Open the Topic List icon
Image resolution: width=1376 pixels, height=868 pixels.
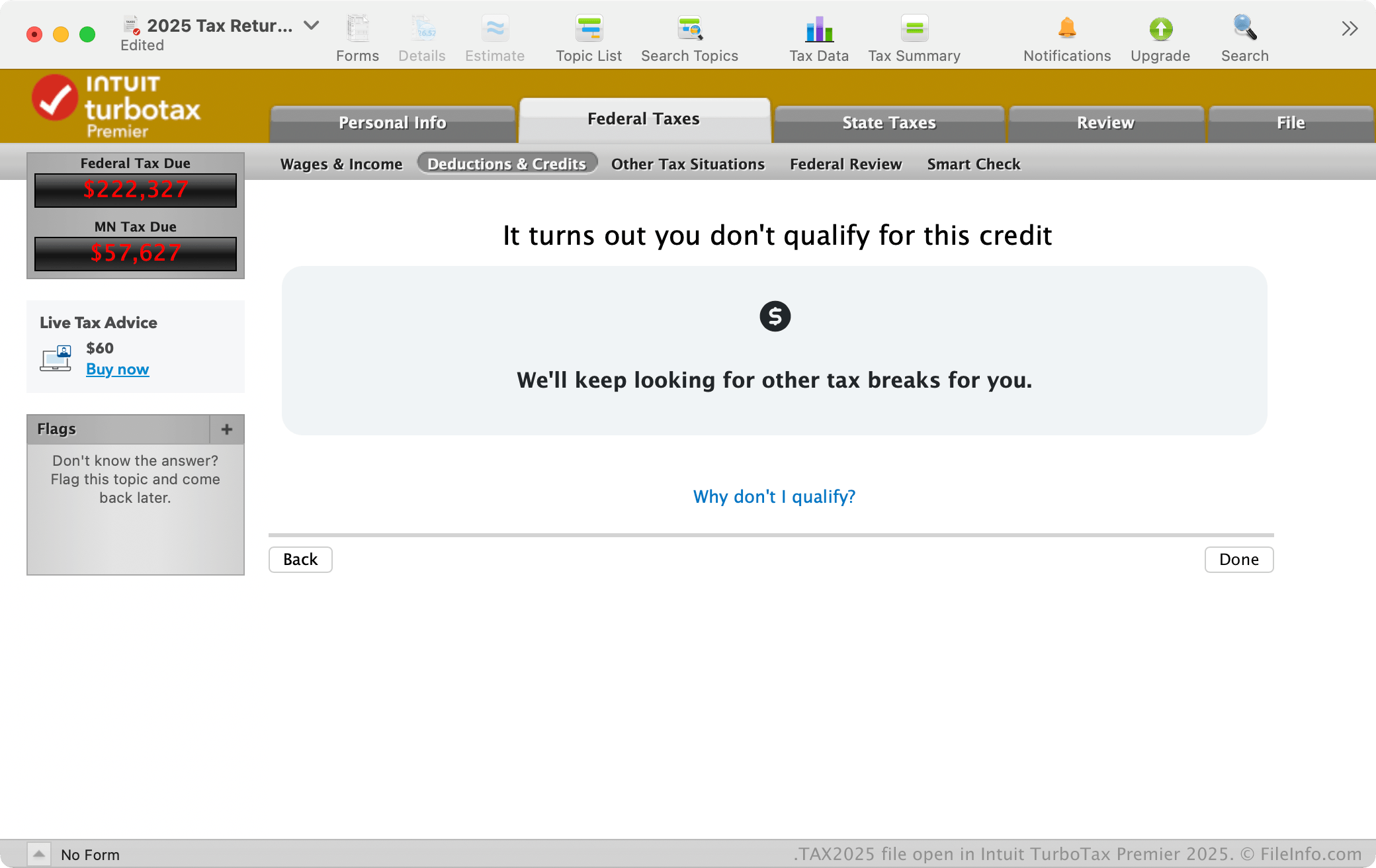(x=588, y=29)
